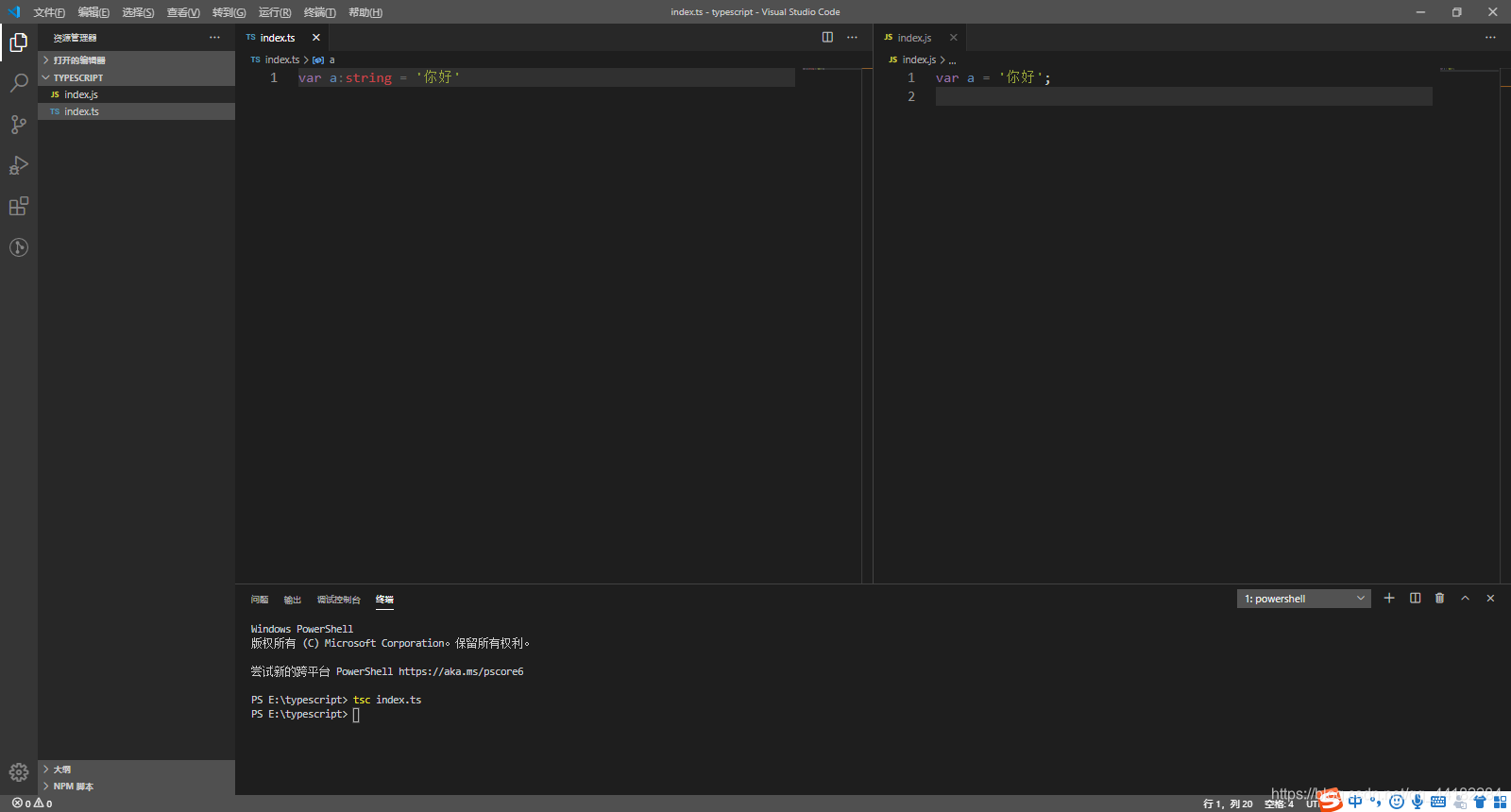
Task: Click the VS Code logo in title bar
Action: (13, 12)
